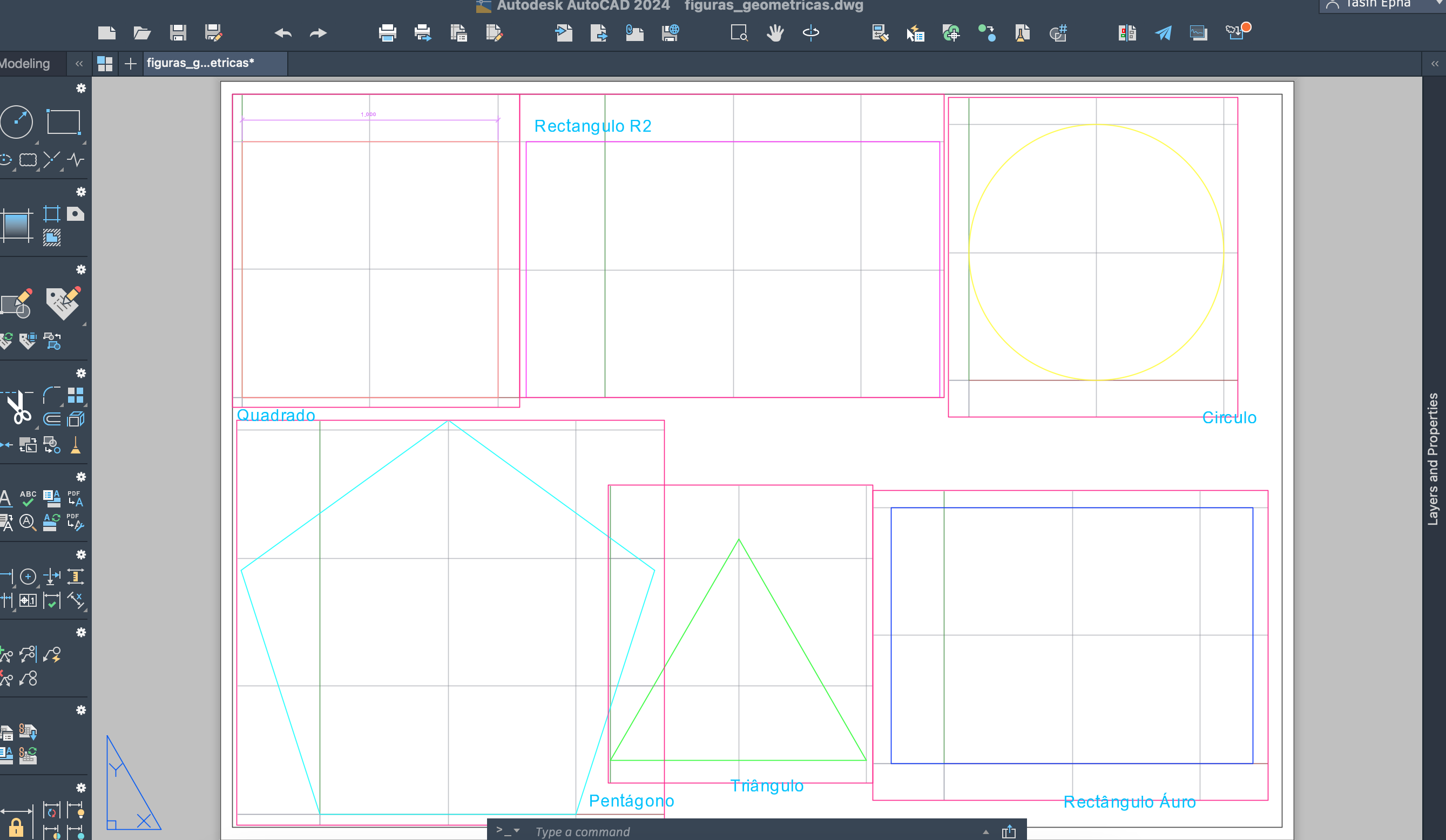Viewport: 1446px width, 840px height.
Task: Click the Offset tool icon
Action: 52,419
